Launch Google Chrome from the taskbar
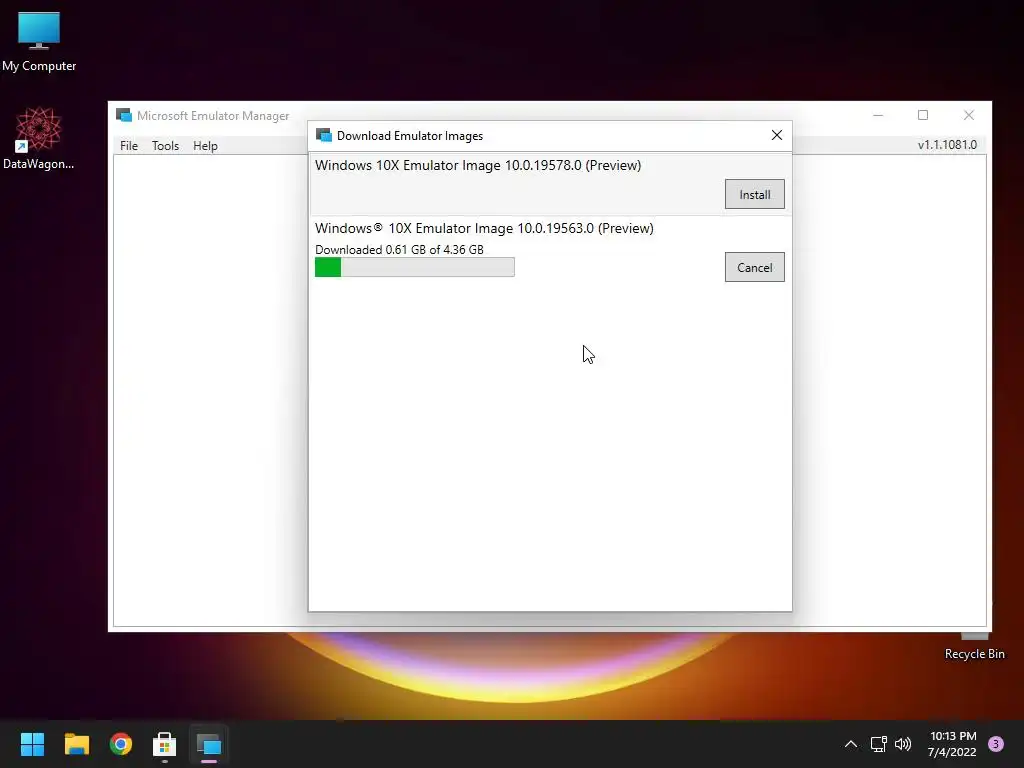The width and height of the screenshot is (1024, 768). [x=121, y=744]
